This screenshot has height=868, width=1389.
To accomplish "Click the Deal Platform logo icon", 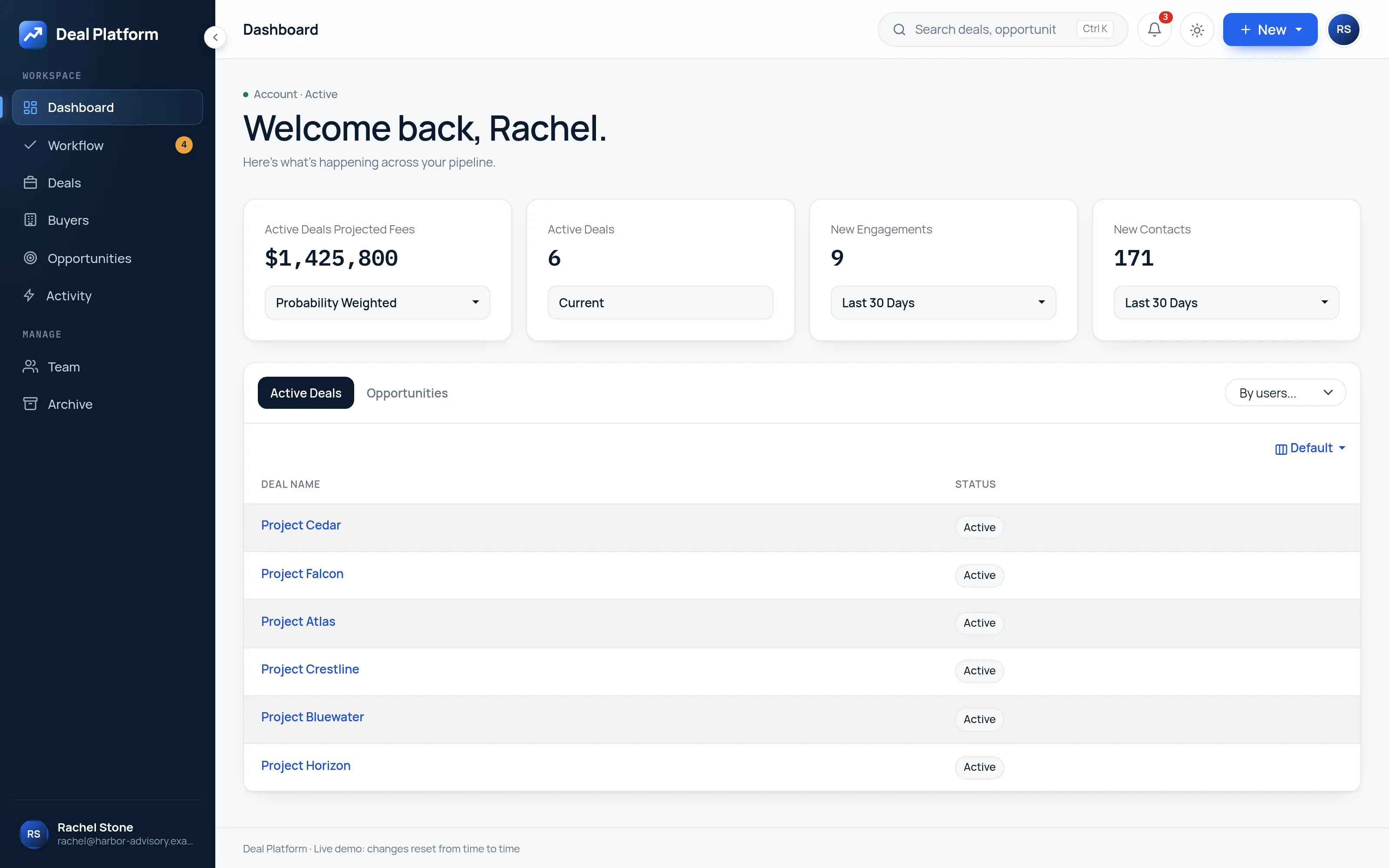I will coord(33,34).
